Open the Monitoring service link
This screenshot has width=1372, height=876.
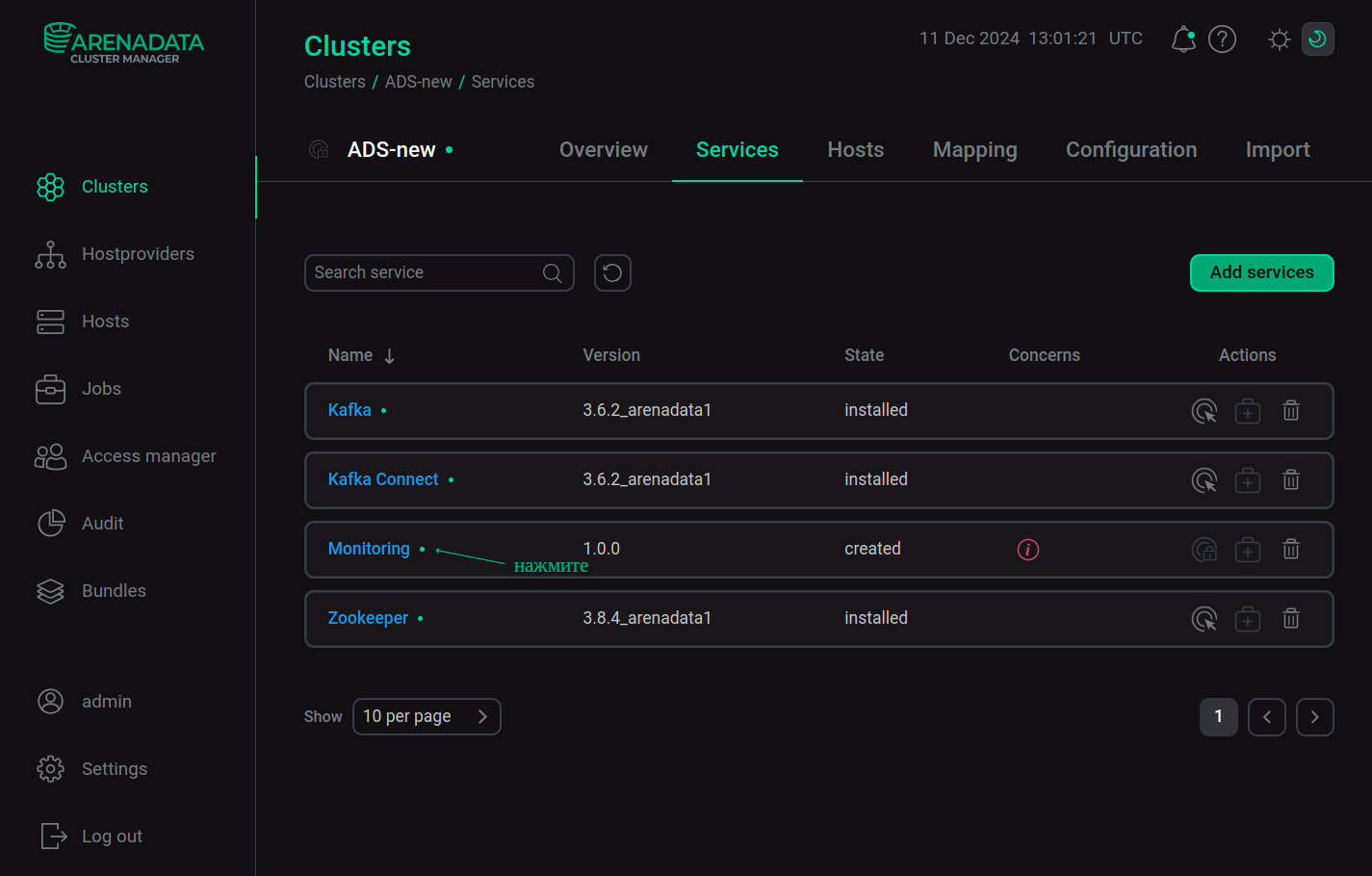click(x=369, y=549)
